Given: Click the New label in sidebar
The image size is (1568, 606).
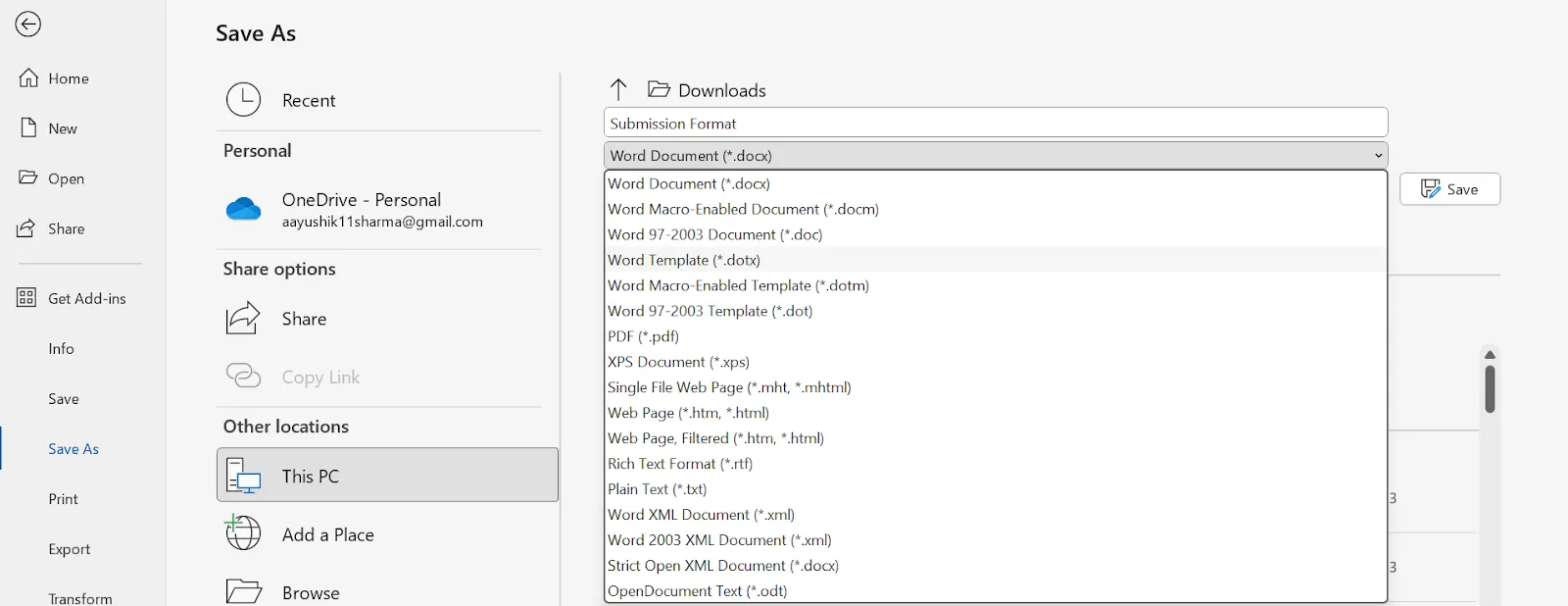Looking at the screenshot, I should coord(63,128).
